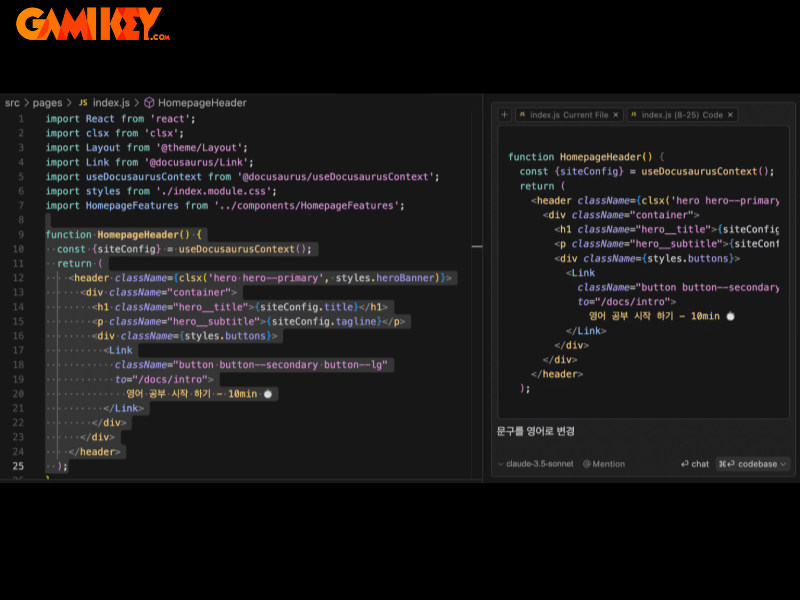Click the plus icon to add context

tap(504, 115)
